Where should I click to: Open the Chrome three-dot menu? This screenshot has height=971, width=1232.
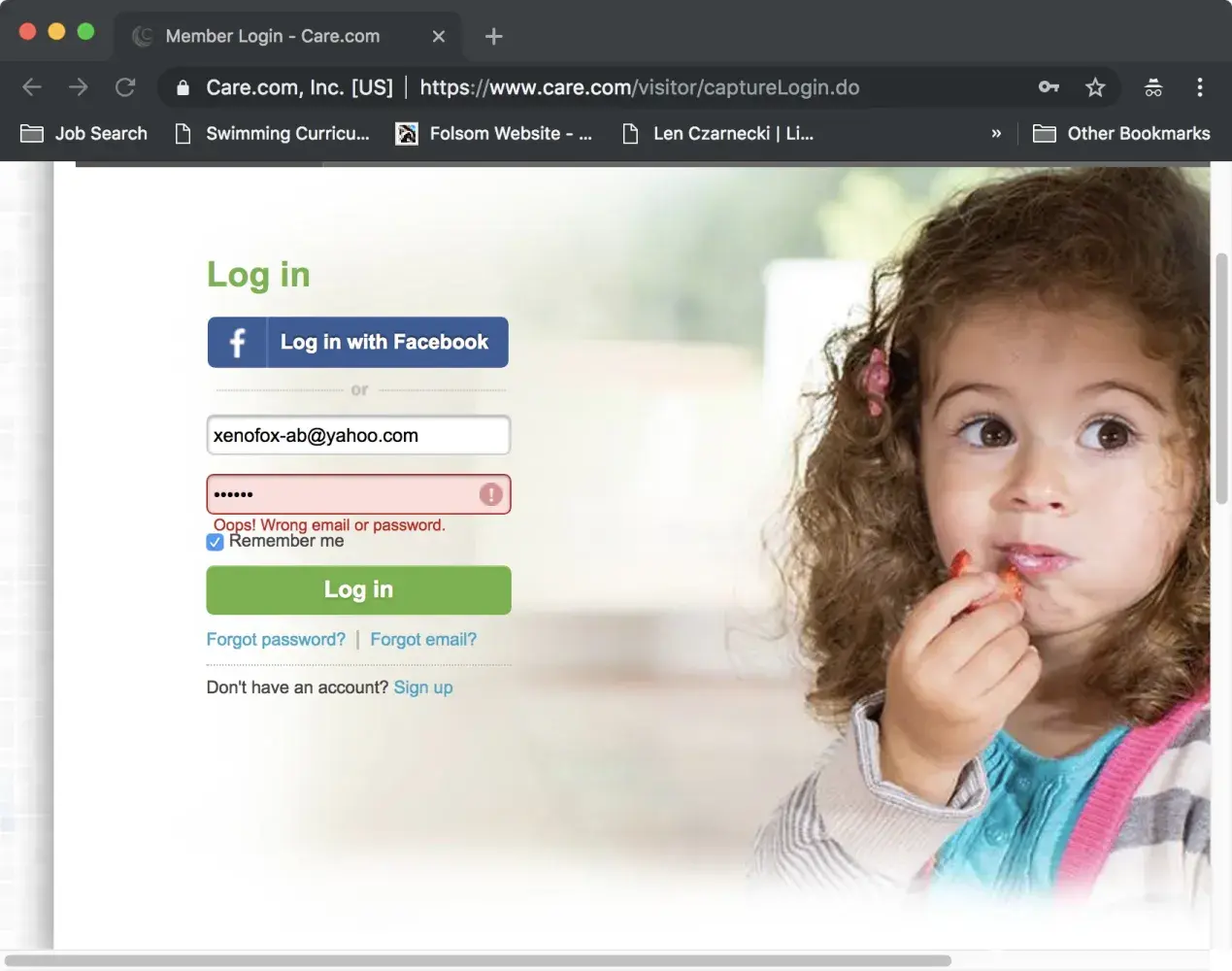tap(1200, 87)
